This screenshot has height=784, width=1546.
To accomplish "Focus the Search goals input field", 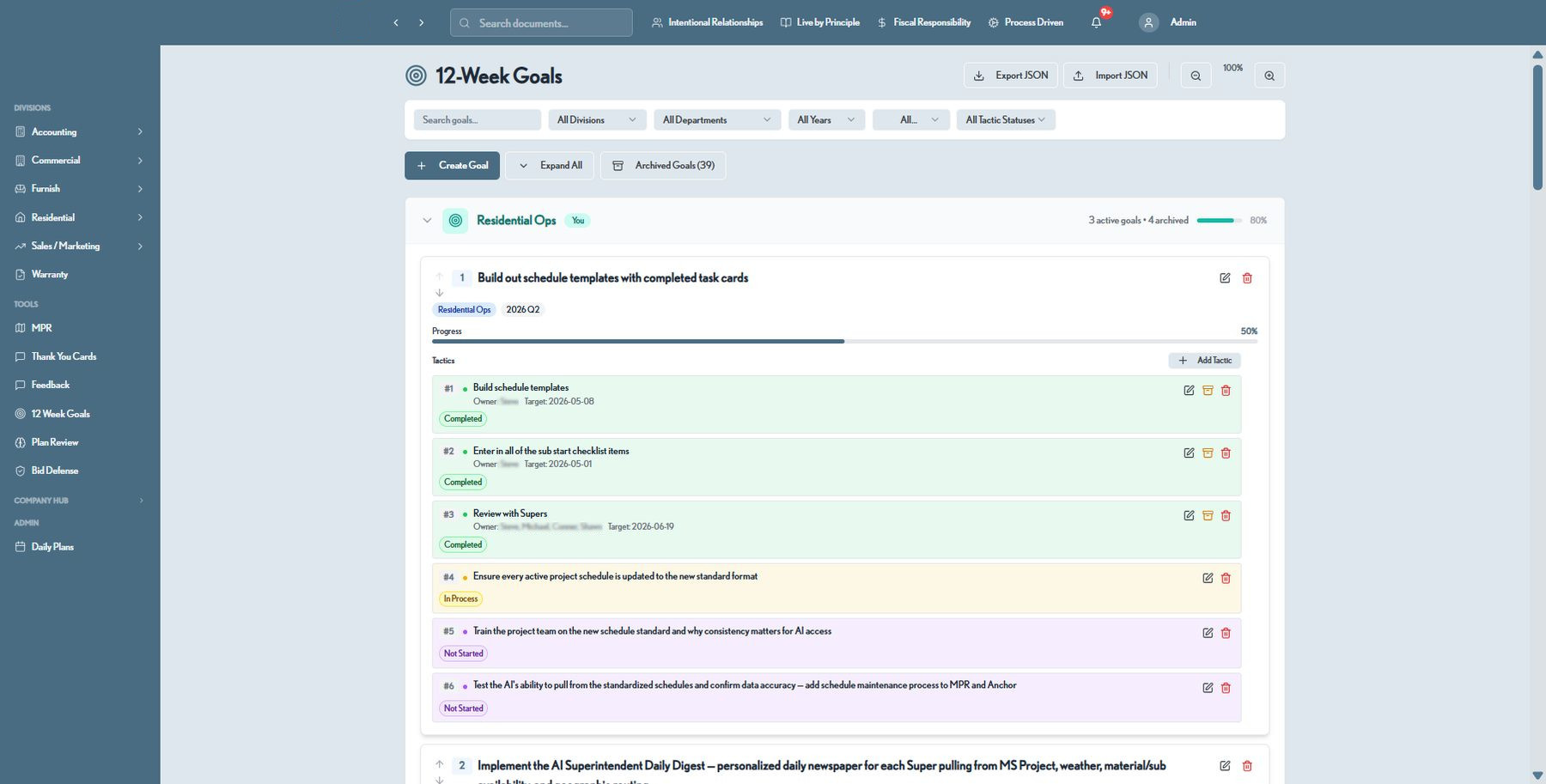I will (x=477, y=120).
